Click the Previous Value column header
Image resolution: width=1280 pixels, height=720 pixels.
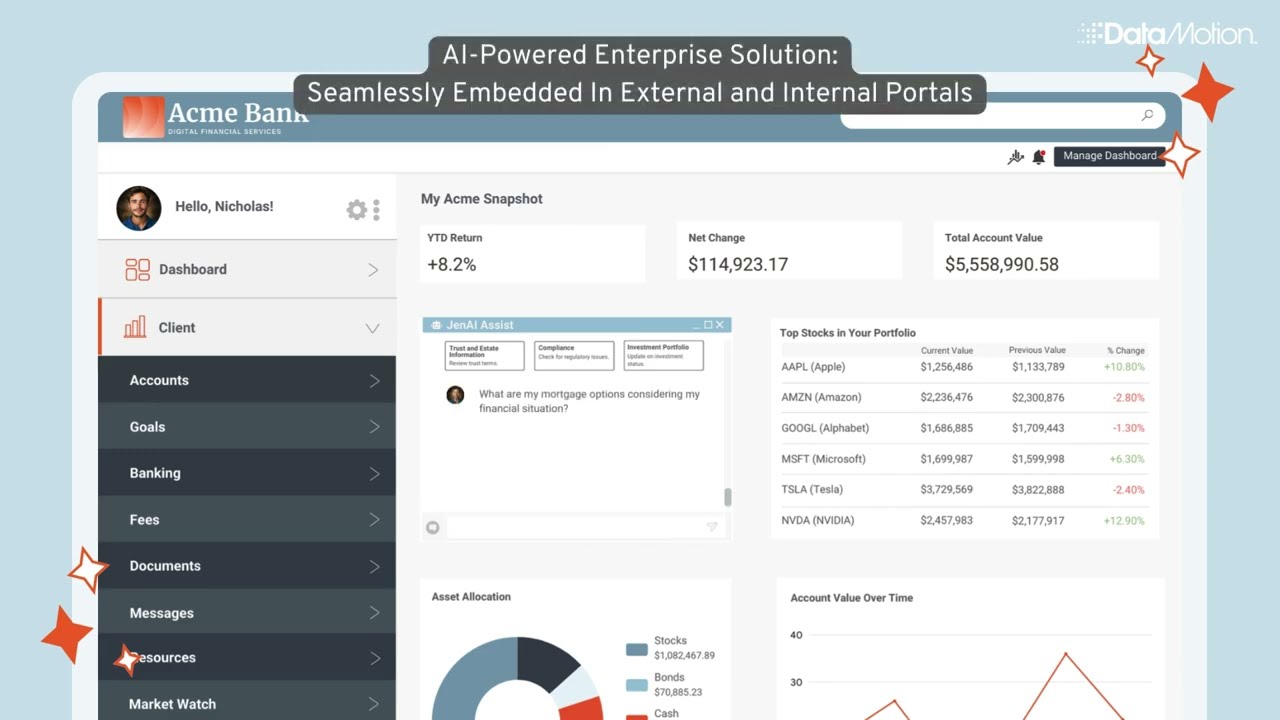pyautogui.click(x=1038, y=351)
